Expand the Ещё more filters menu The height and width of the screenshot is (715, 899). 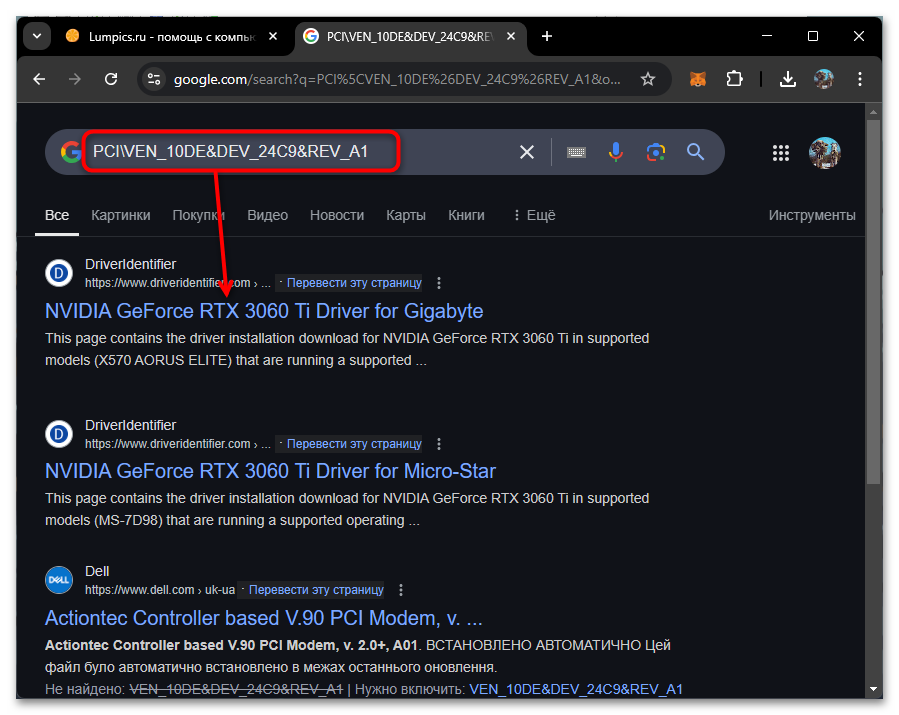click(534, 216)
